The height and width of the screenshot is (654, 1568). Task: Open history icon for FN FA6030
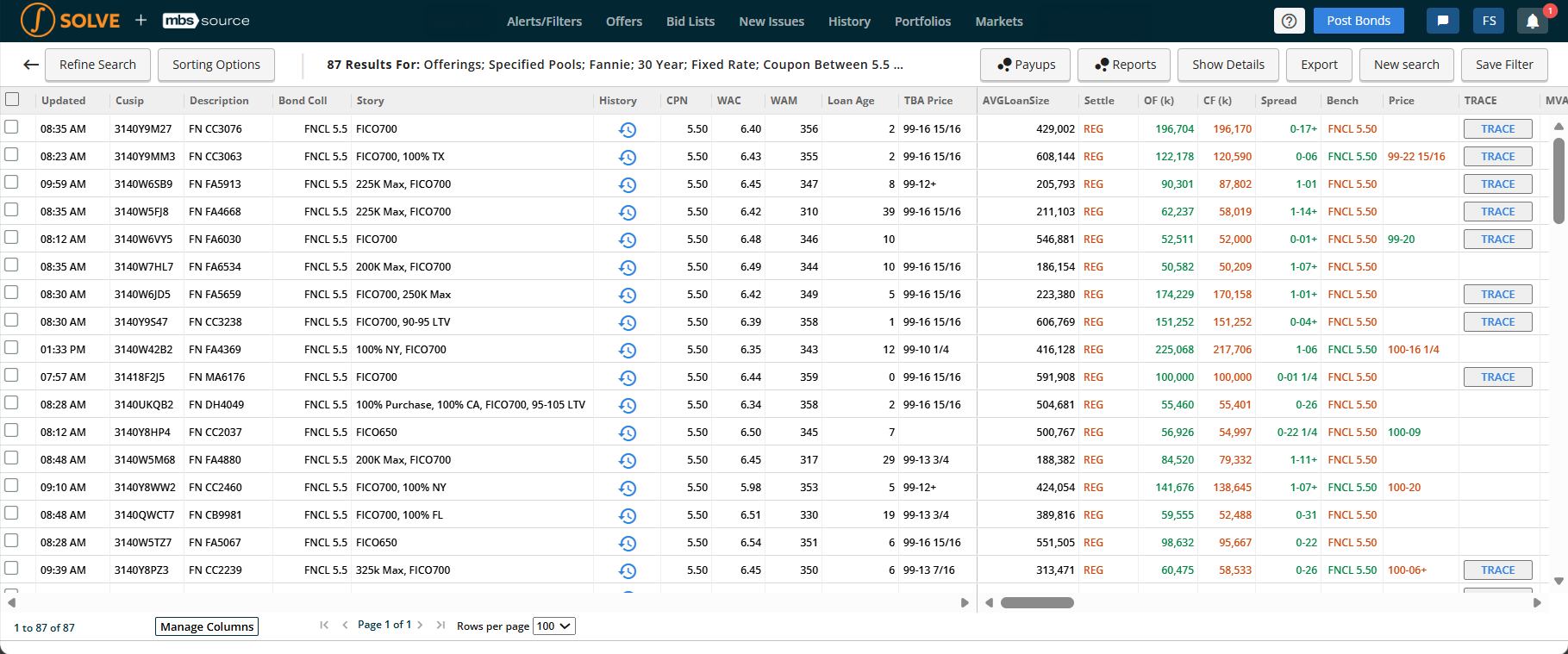coord(628,240)
